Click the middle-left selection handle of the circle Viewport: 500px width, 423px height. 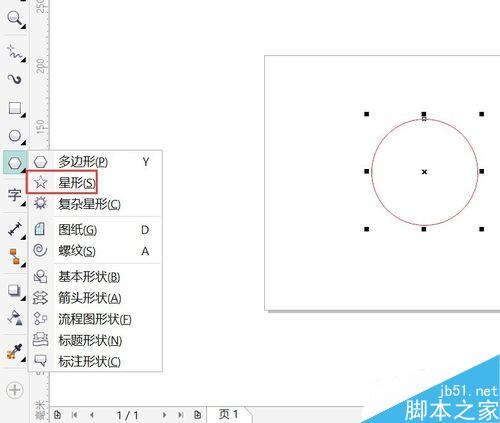[367, 171]
